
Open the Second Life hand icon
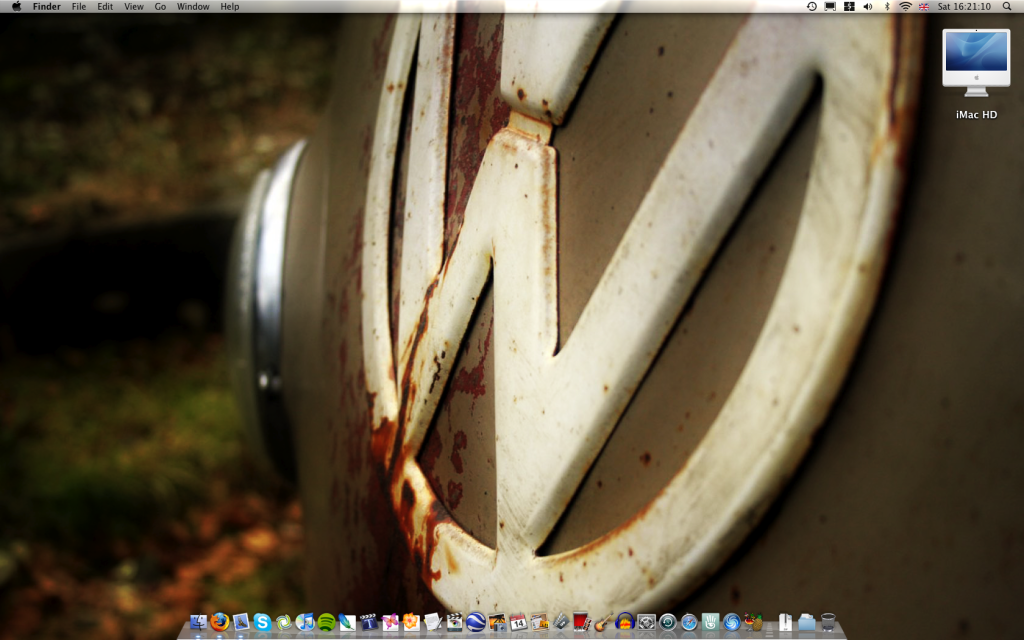coord(711,622)
